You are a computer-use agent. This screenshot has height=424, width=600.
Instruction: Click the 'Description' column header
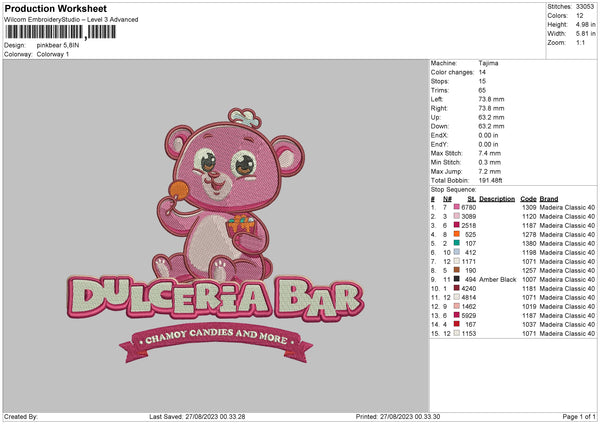click(x=497, y=198)
